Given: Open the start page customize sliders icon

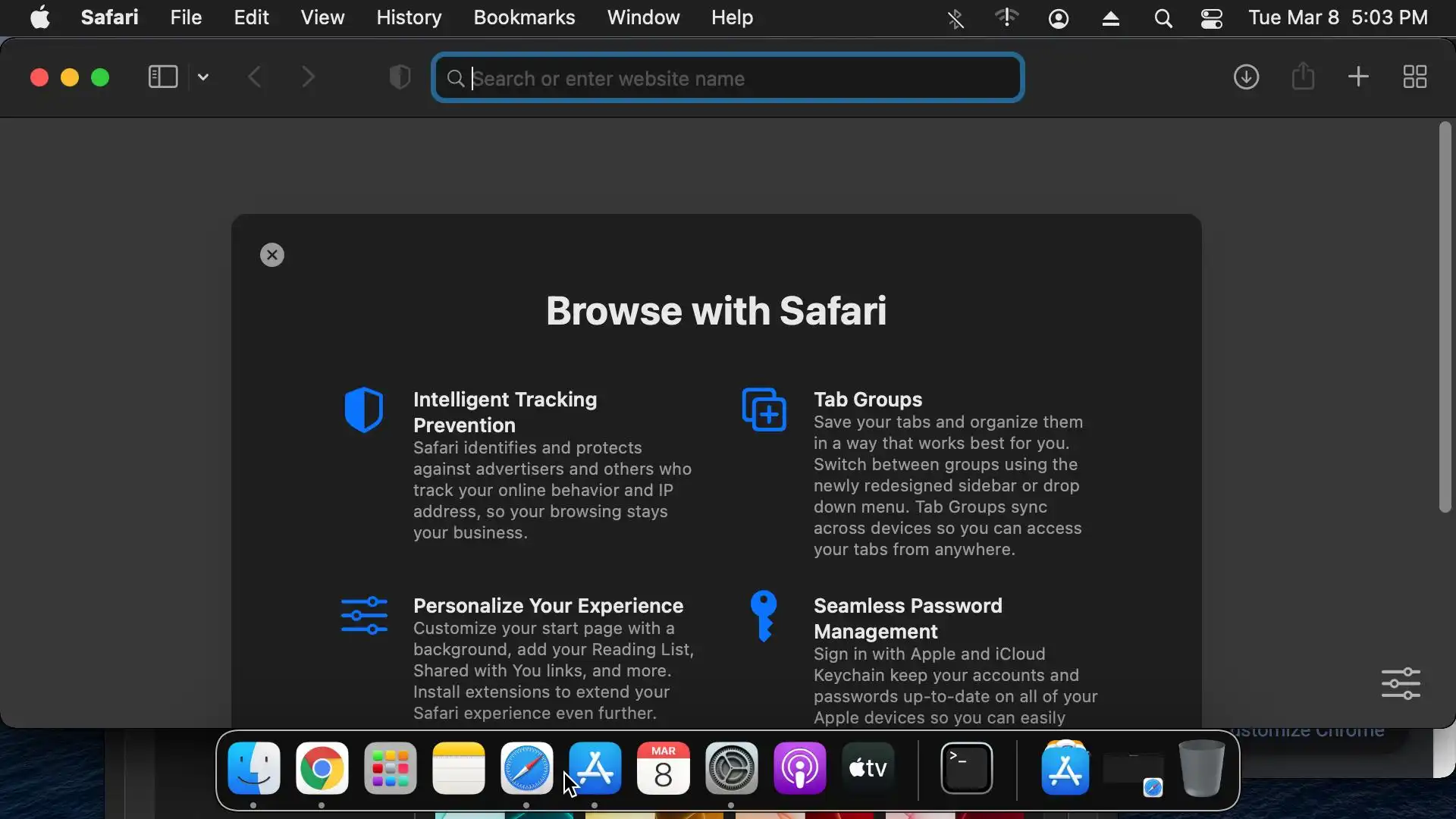Looking at the screenshot, I should click(1401, 683).
